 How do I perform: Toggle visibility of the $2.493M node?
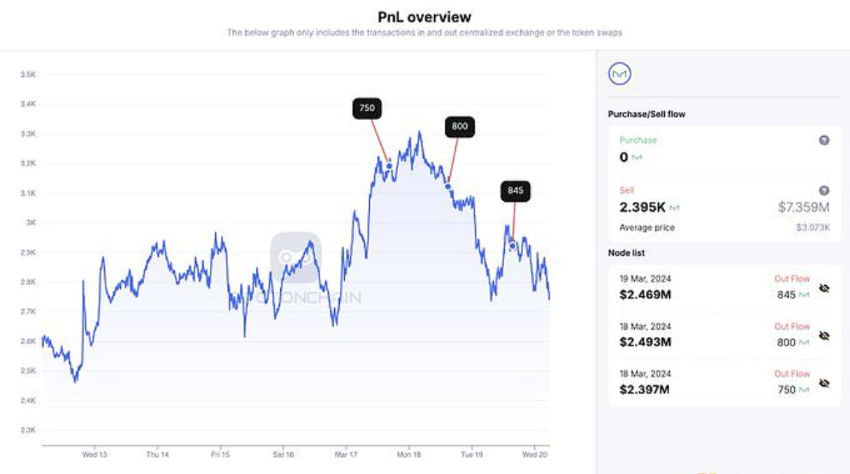point(824,336)
